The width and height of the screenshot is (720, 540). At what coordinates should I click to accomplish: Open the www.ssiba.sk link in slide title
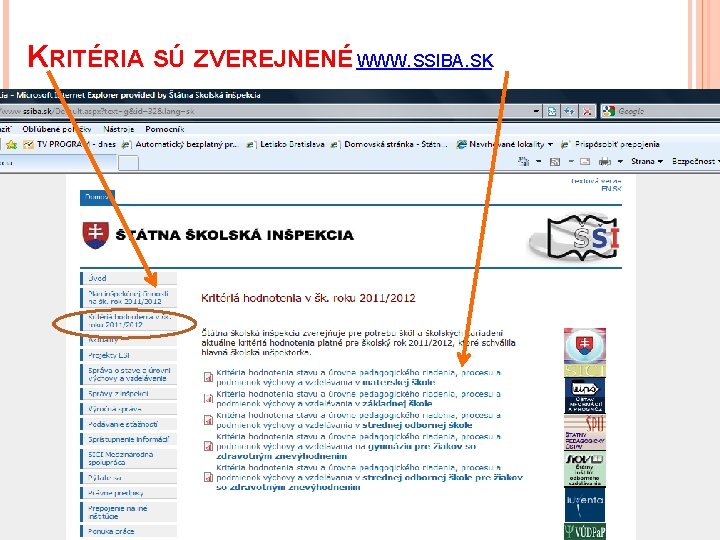424,60
